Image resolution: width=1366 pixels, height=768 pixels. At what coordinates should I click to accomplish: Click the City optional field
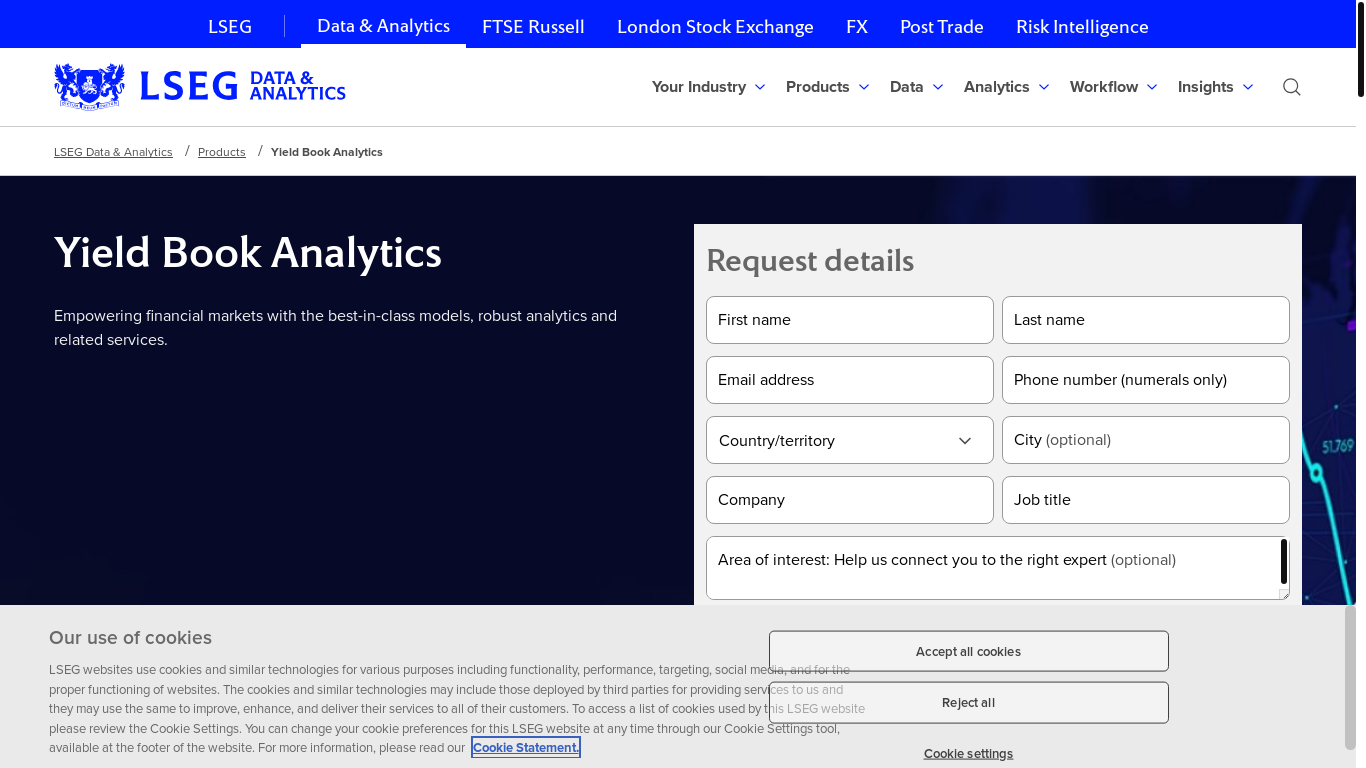(1146, 440)
